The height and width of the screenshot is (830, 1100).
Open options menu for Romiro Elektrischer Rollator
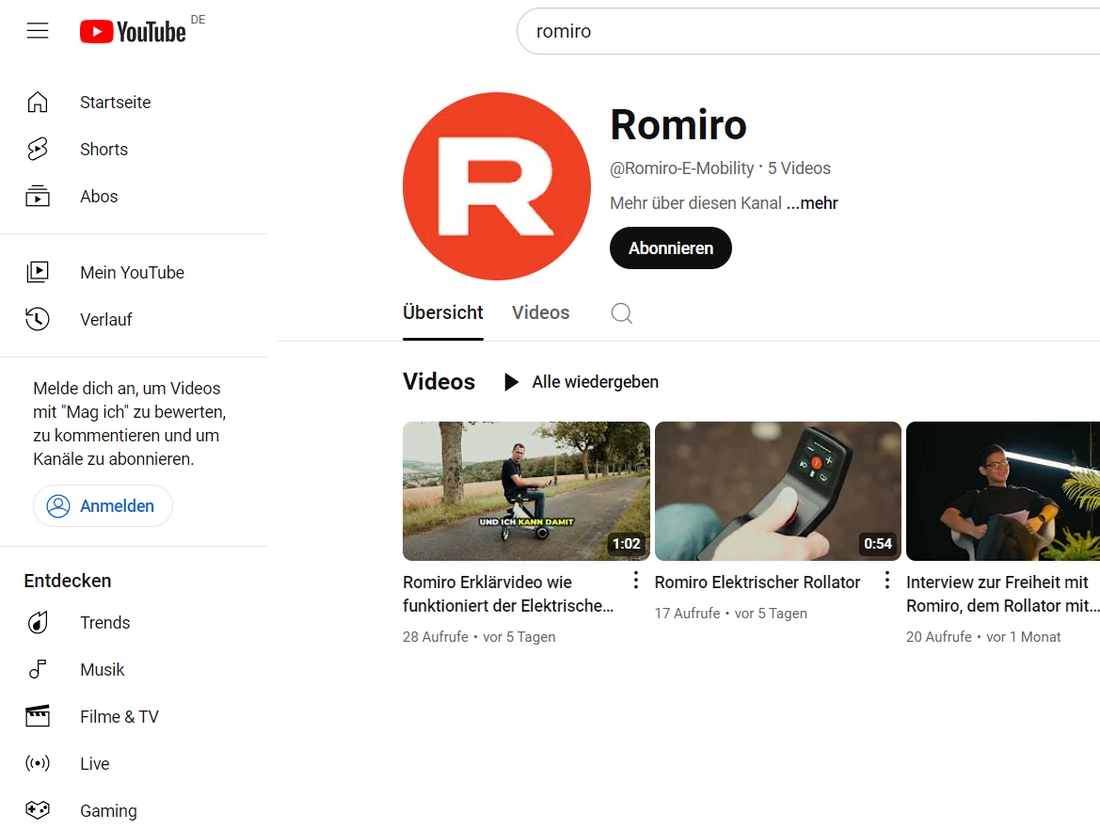(x=887, y=581)
